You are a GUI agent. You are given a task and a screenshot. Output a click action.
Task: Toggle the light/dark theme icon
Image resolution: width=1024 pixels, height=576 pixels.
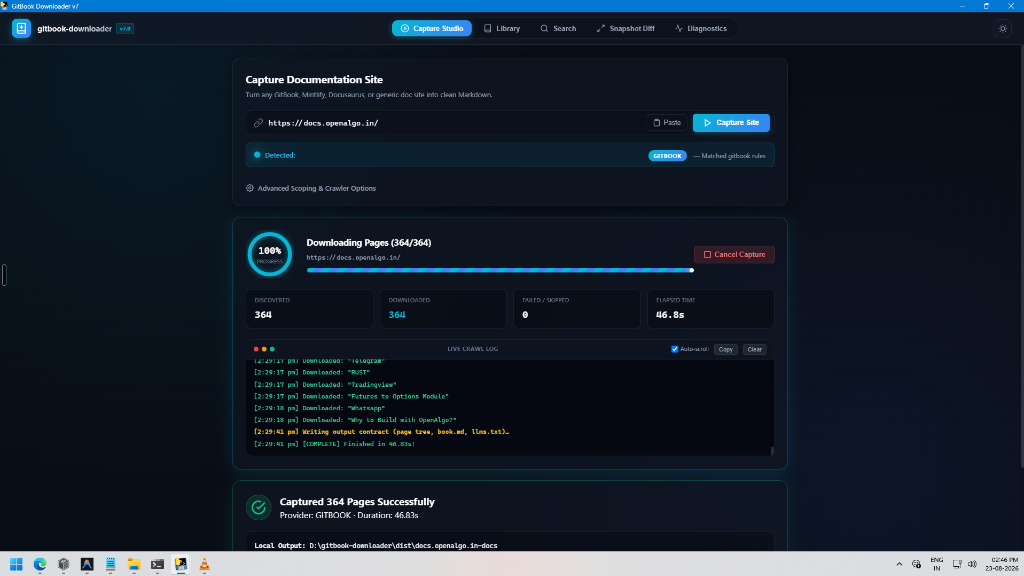(1003, 28)
